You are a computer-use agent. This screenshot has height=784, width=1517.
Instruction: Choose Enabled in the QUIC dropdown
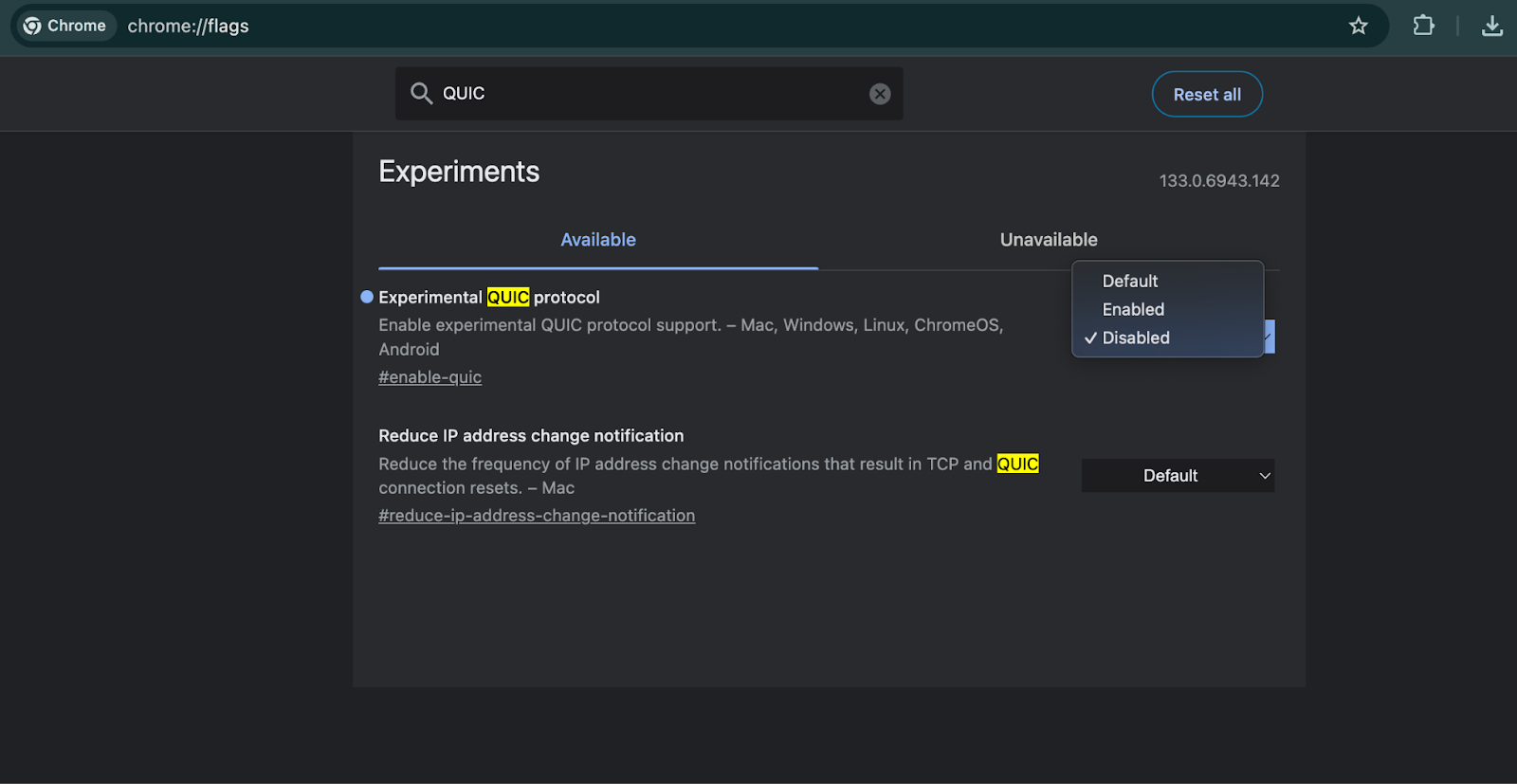click(x=1133, y=310)
